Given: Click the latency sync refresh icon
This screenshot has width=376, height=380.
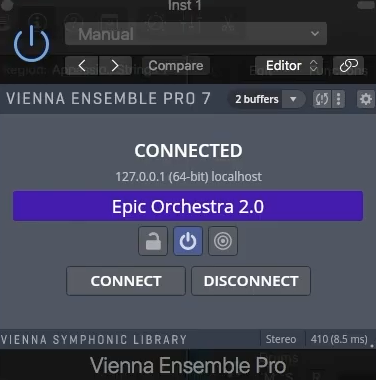Looking at the screenshot, I should click(322, 99).
